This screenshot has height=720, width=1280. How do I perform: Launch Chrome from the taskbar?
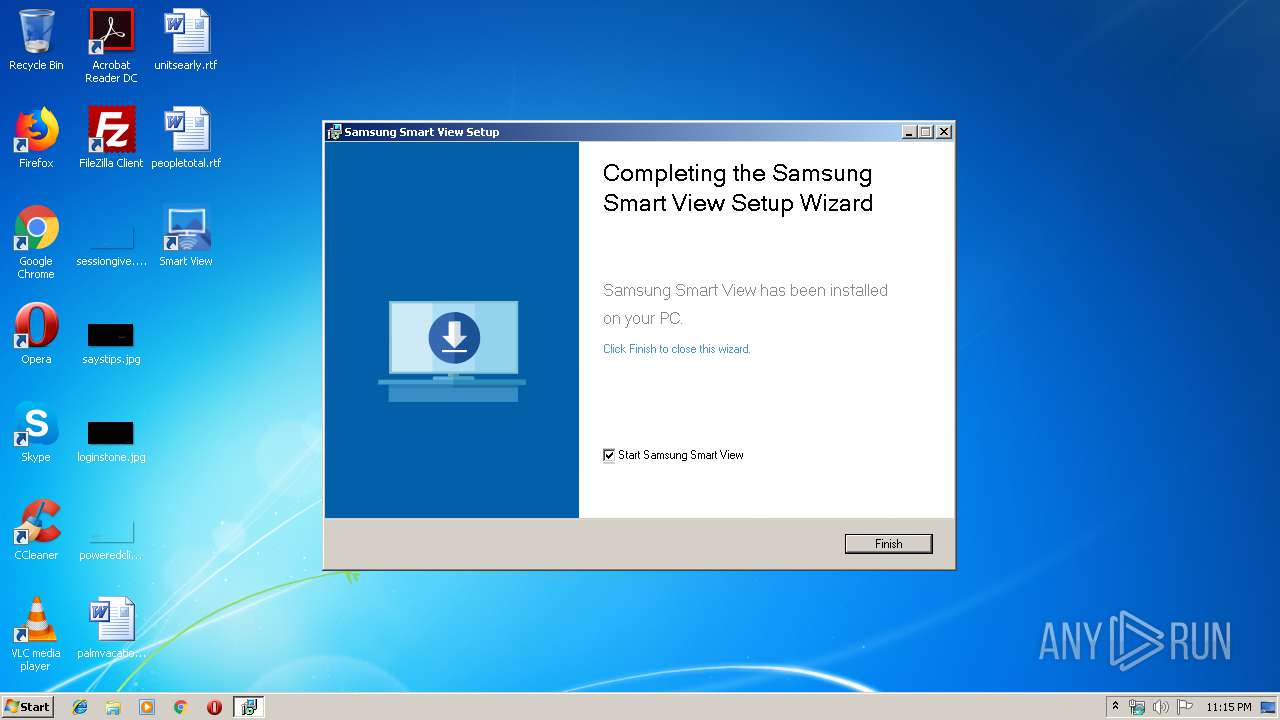[x=181, y=707]
